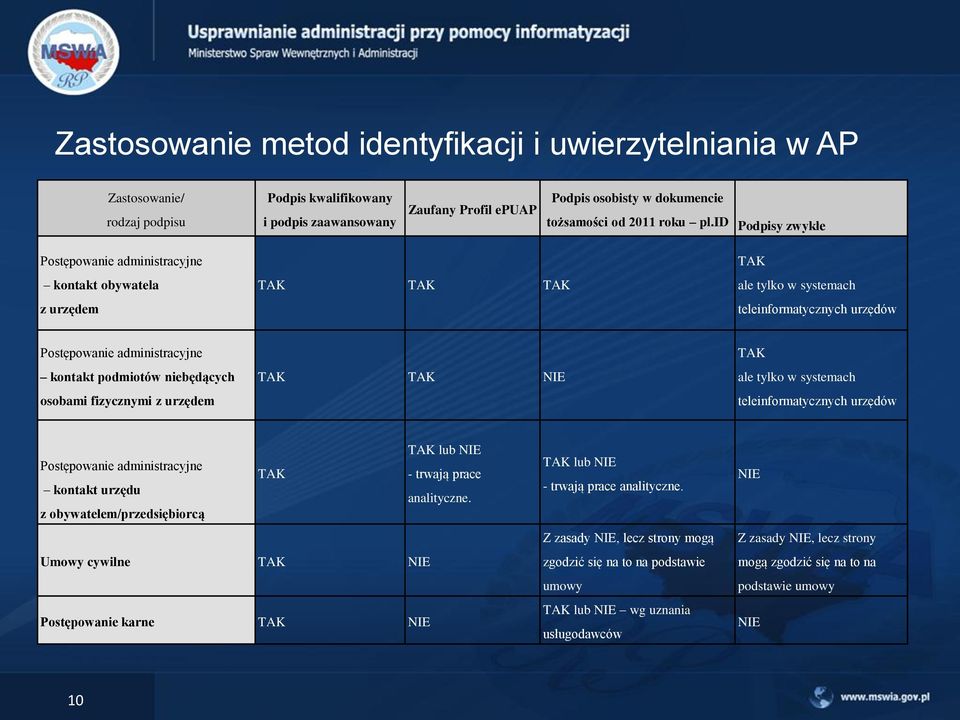Select 'Ministerstwo Spraw Wewnętrznych i Administracji' subtitle
This screenshot has height=720, width=960.
(303, 53)
